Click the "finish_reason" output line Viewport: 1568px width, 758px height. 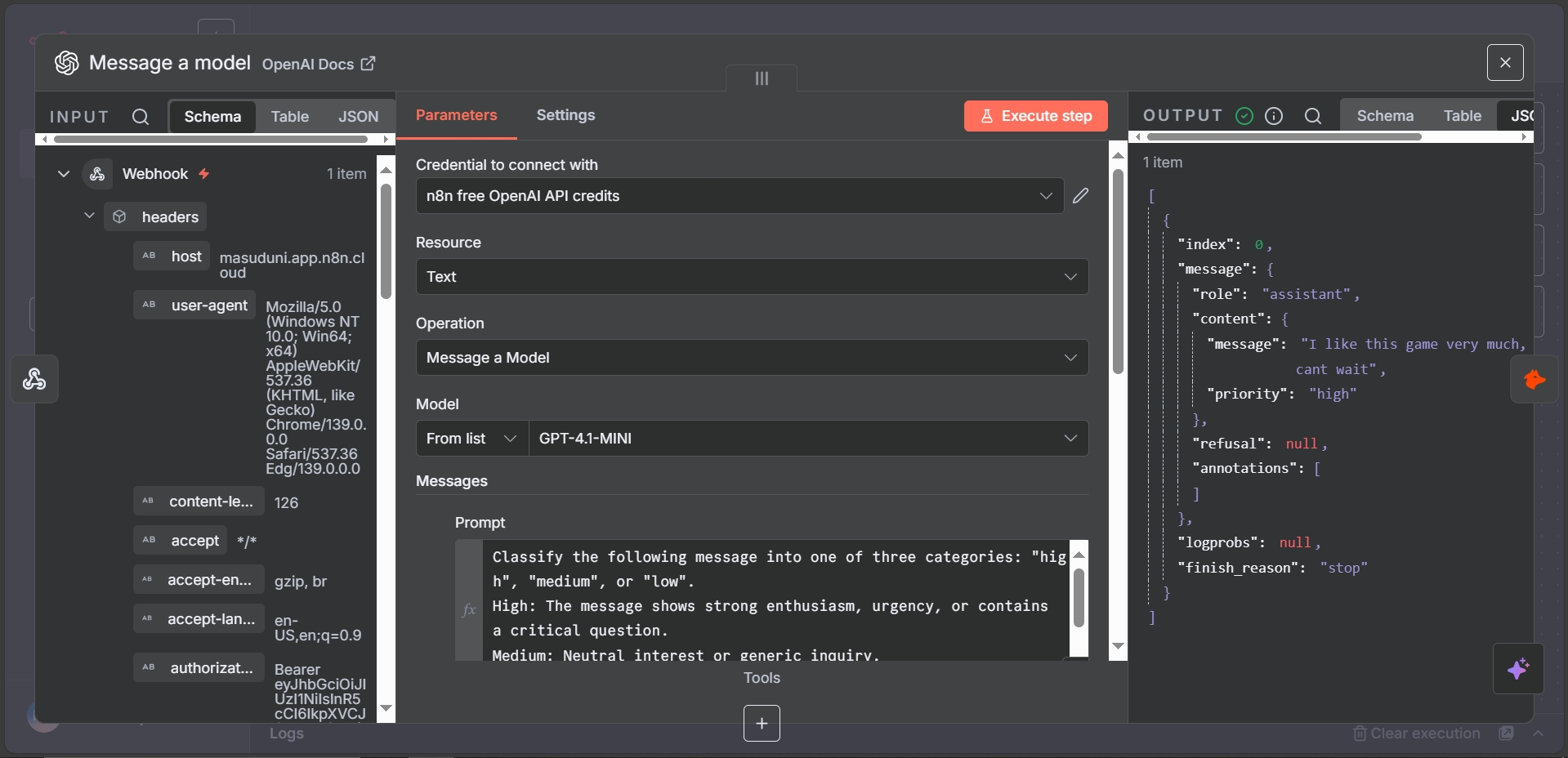tap(1272, 568)
